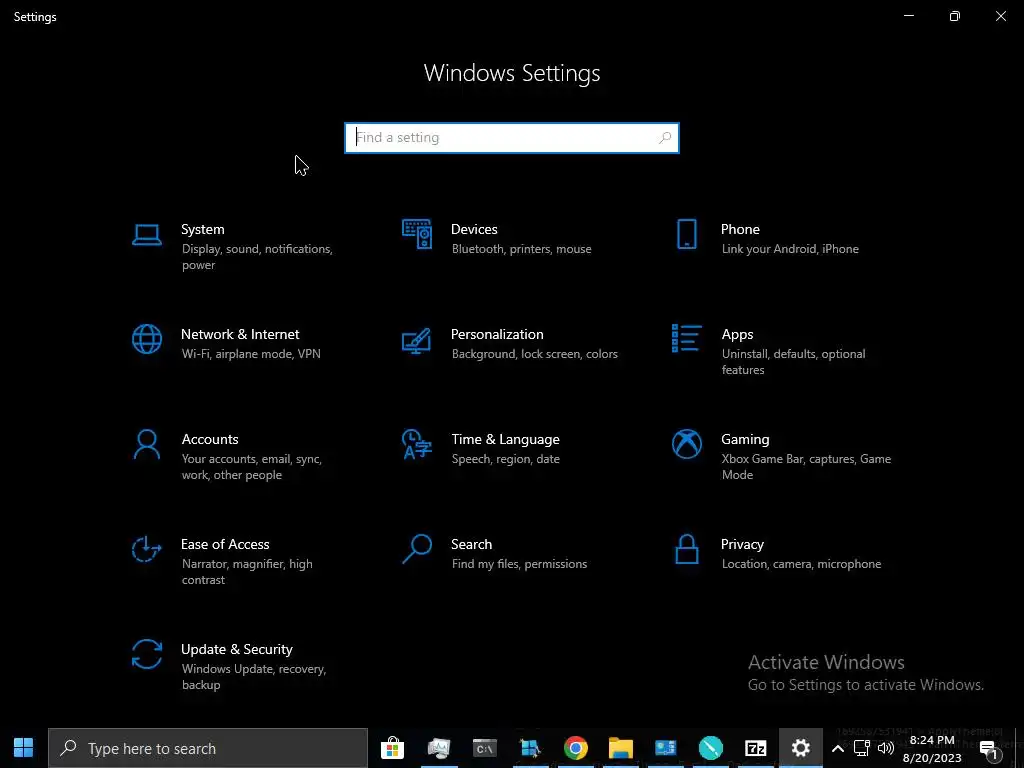Open the Privacy heading link
Screen dimensions: 1024x768
tap(742, 545)
